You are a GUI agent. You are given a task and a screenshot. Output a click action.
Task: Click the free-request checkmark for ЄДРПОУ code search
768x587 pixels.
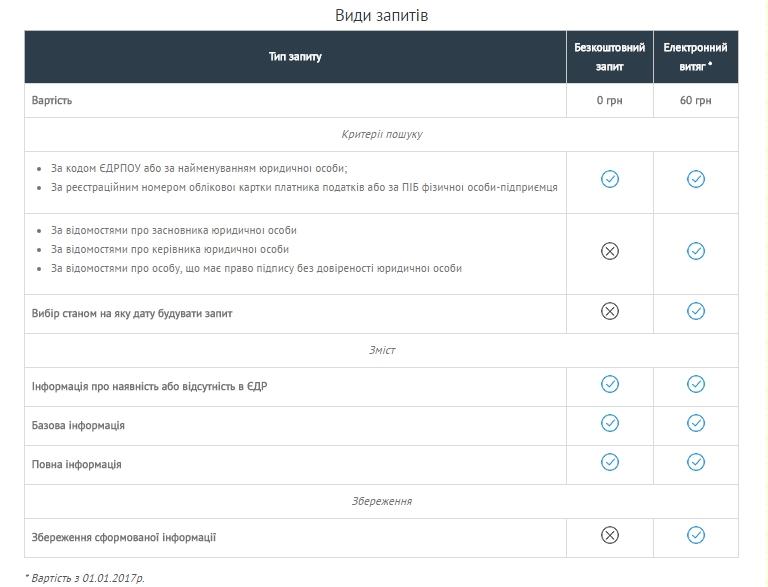[x=610, y=179]
